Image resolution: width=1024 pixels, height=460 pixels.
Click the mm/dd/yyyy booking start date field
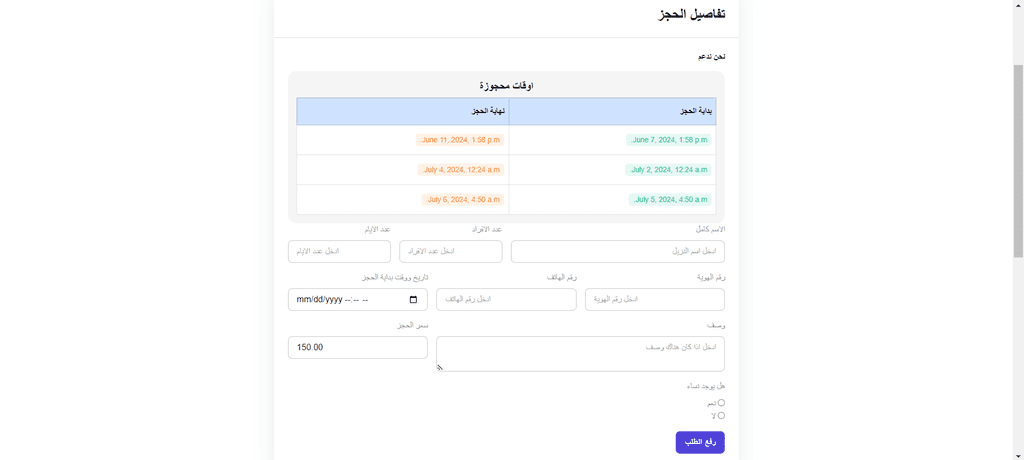[358, 299]
